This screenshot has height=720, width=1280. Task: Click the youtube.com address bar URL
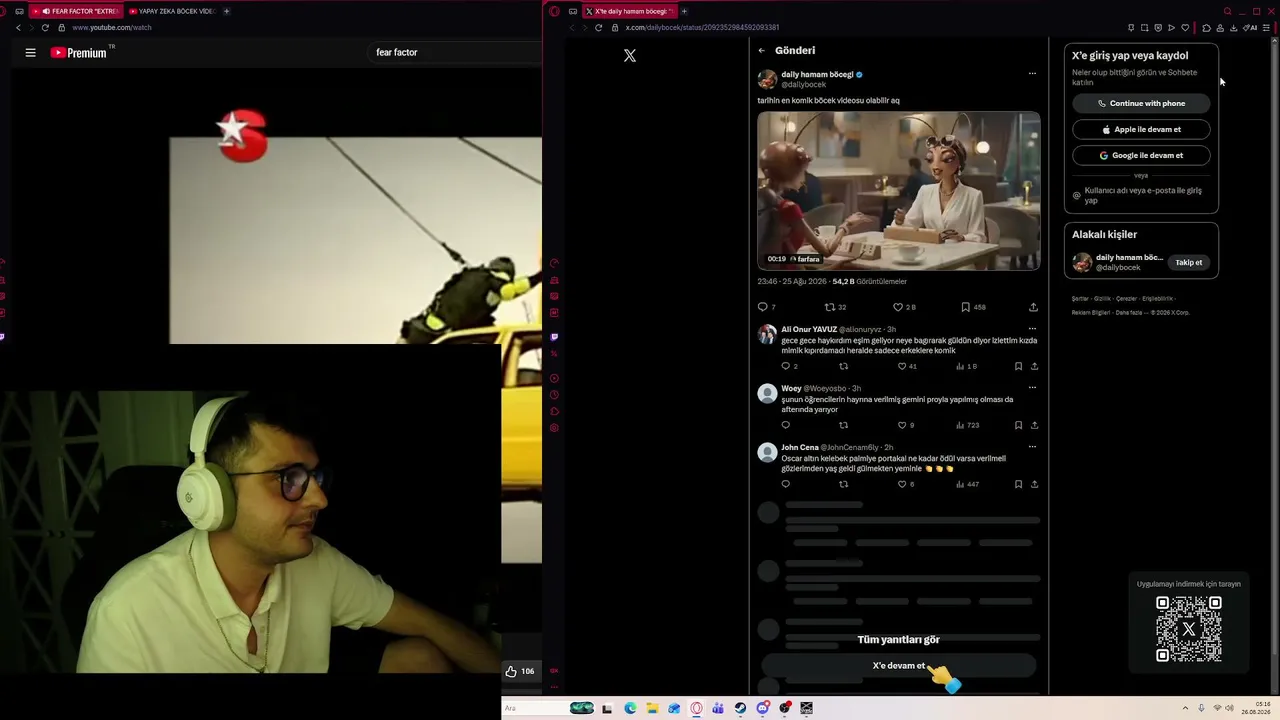coord(112,28)
